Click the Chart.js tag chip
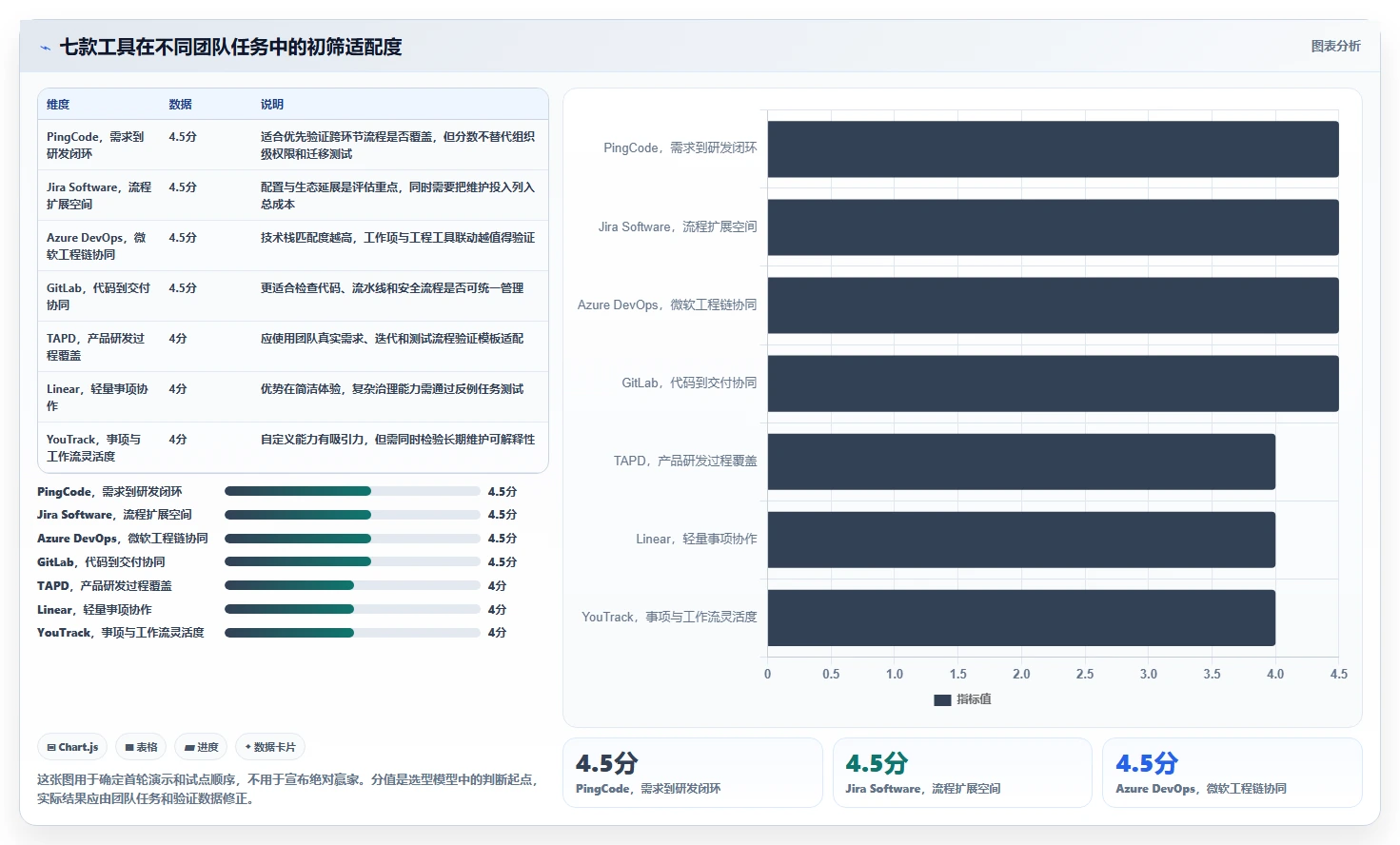Screen dimensions: 1400x845 (x=72, y=747)
